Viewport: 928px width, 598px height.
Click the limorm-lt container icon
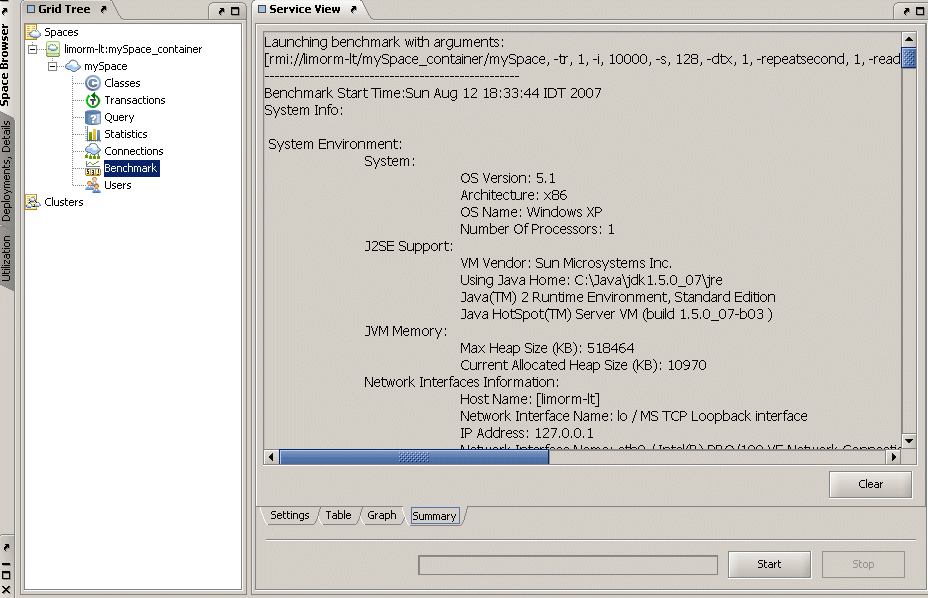(x=53, y=49)
